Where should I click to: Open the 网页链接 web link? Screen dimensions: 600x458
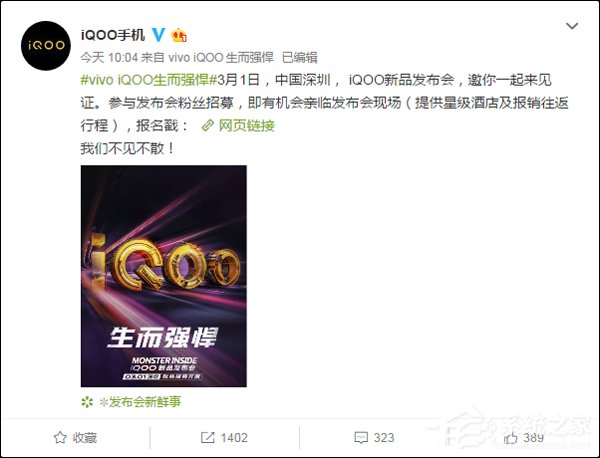pos(246,126)
